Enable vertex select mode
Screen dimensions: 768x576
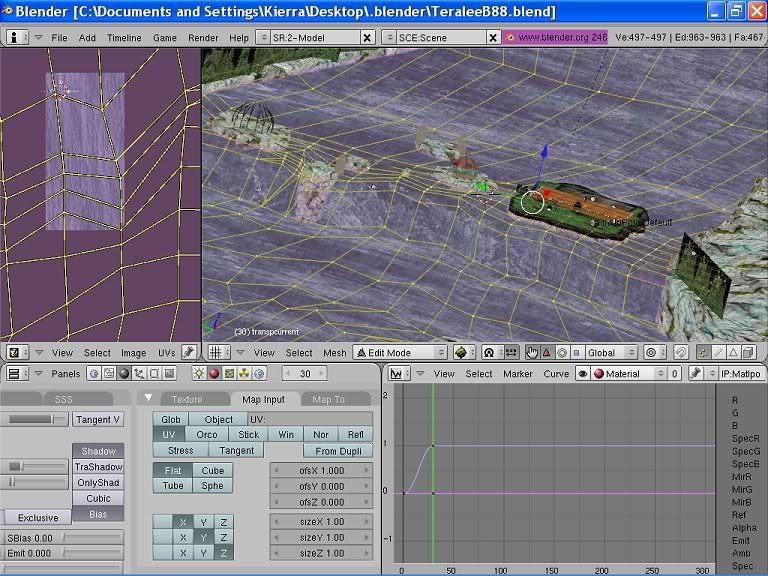pyautogui.click(x=703, y=352)
